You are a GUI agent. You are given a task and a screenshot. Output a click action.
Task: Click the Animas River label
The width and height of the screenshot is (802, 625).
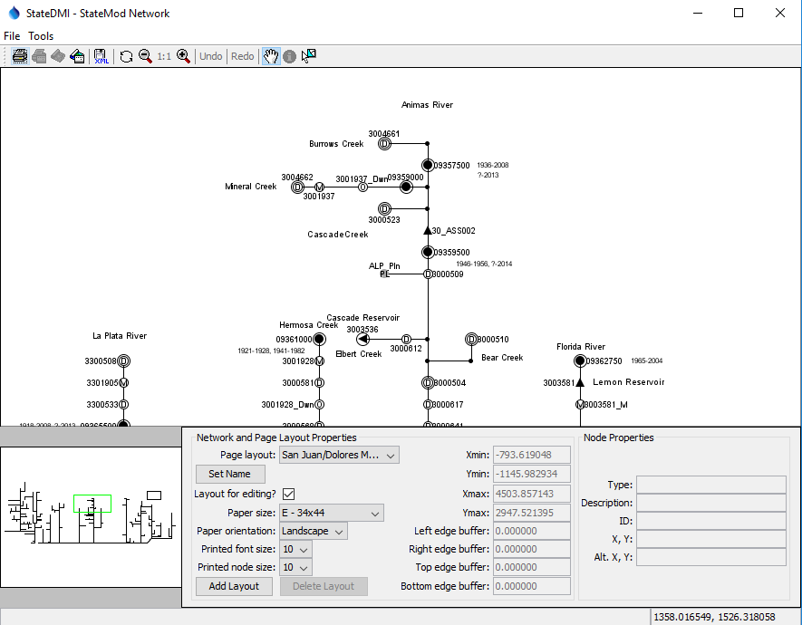pyautogui.click(x=427, y=105)
